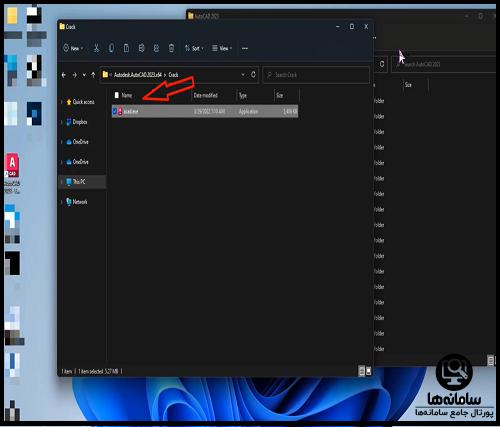500x427 pixels.
Task: Click the Size column header in AutoCAD 2023 window
Action: click(408, 85)
